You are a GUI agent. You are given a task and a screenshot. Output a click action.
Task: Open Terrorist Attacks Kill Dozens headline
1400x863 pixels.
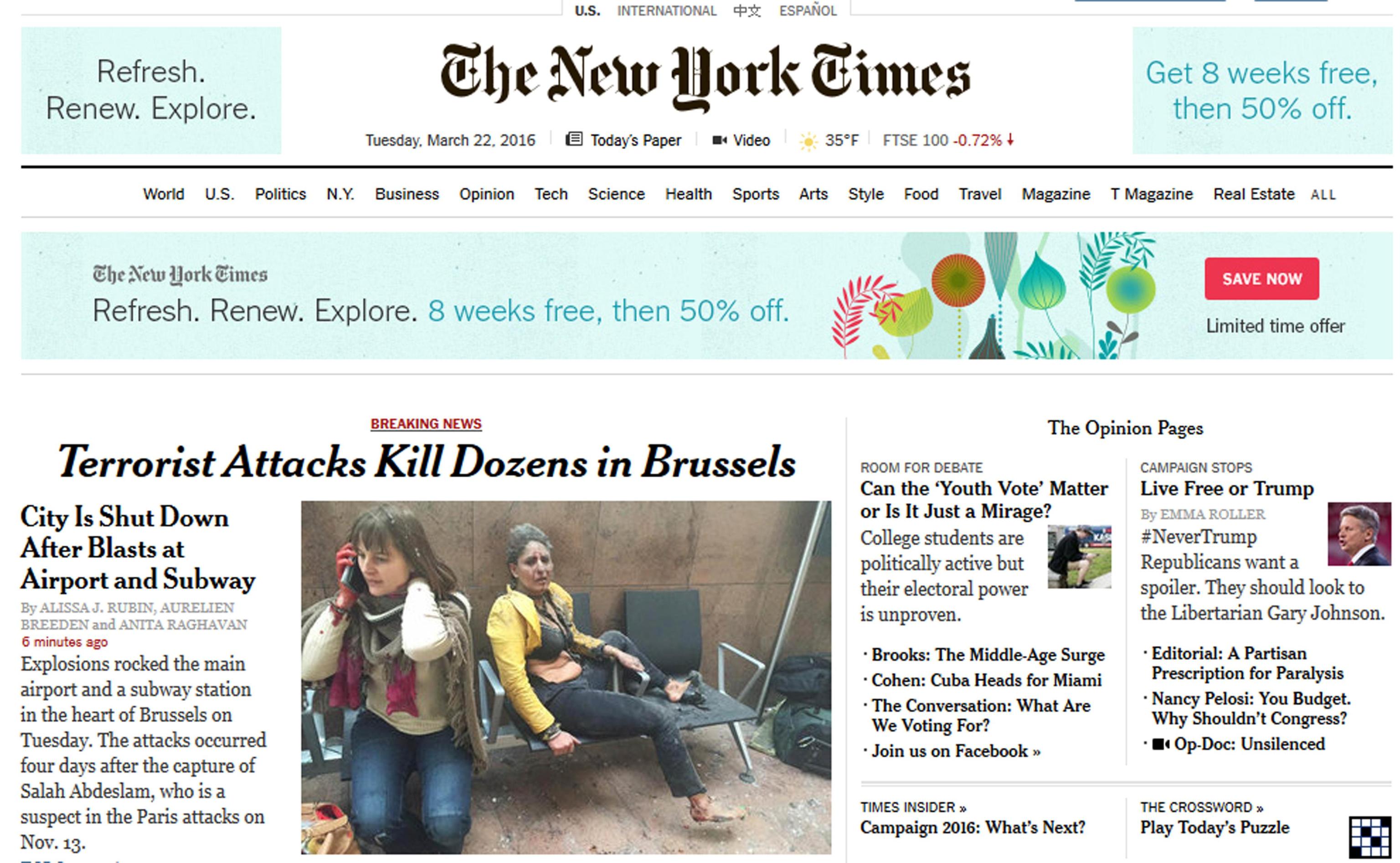(427, 462)
